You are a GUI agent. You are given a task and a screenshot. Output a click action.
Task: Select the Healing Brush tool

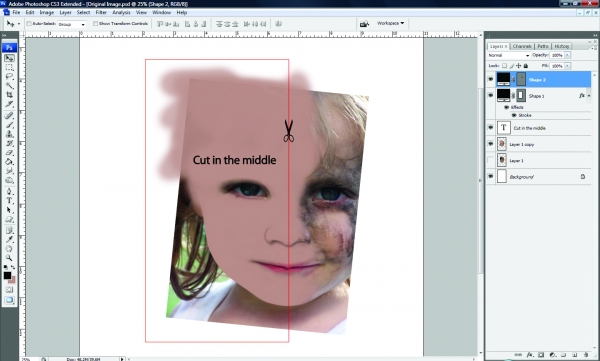[x=10, y=115]
